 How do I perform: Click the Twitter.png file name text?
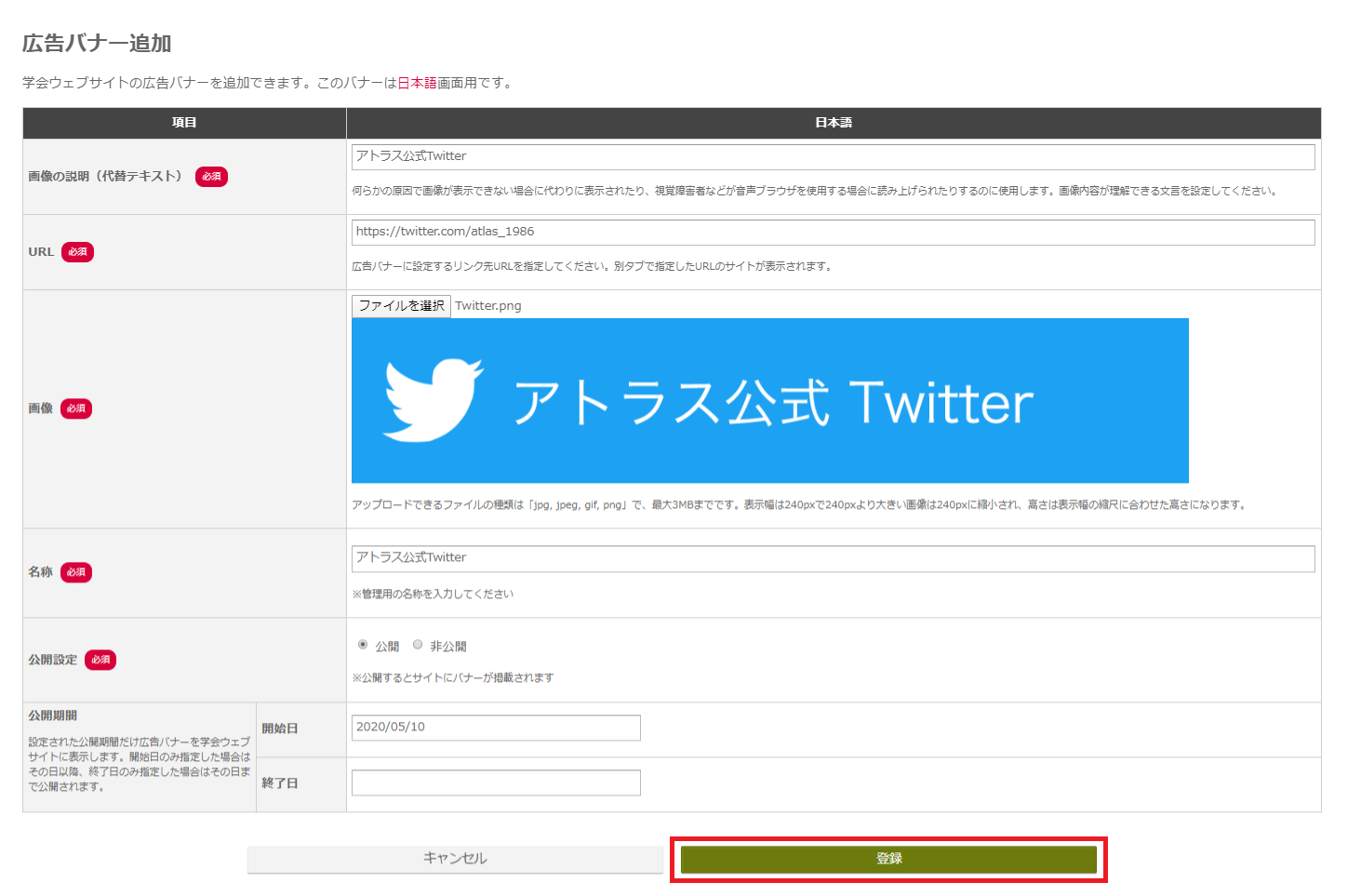[488, 306]
